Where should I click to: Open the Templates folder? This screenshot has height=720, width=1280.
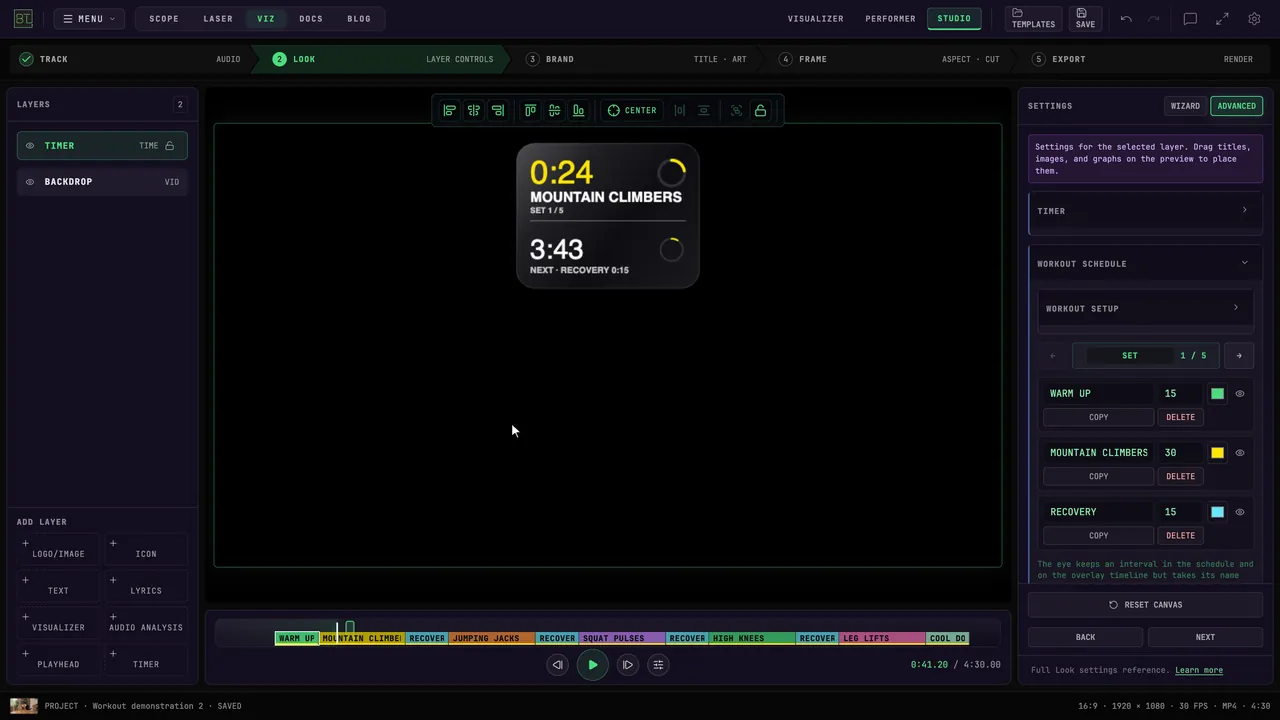click(x=1033, y=18)
